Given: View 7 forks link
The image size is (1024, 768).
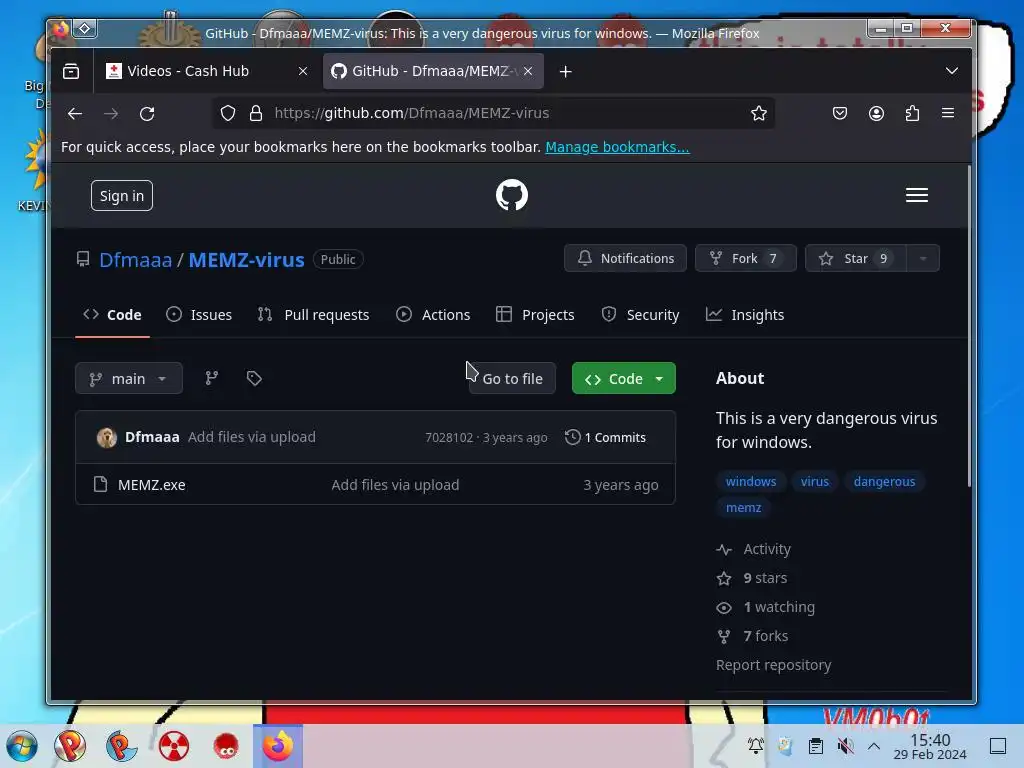Looking at the screenshot, I should click(x=752, y=636).
